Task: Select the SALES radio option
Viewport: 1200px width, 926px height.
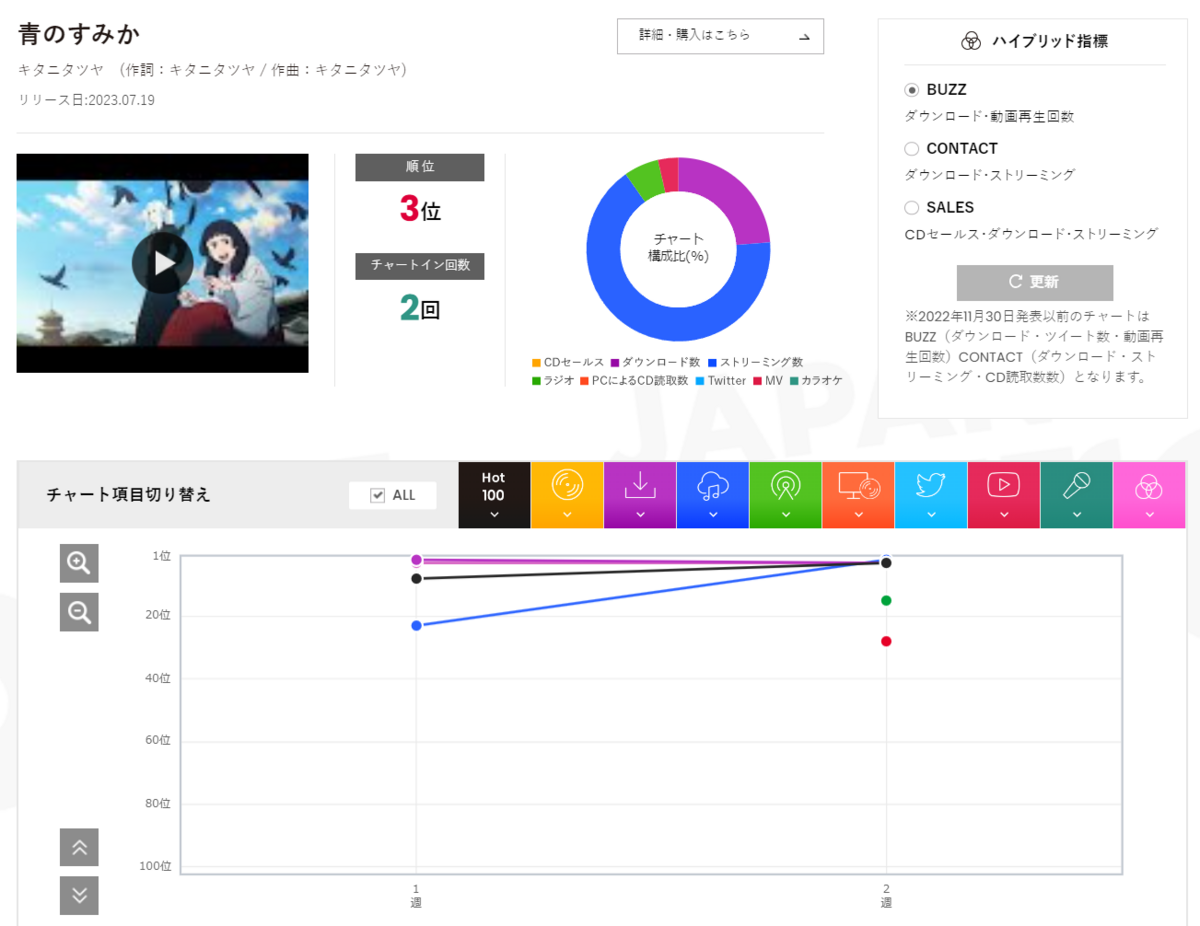Action: click(x=911, y=208)
